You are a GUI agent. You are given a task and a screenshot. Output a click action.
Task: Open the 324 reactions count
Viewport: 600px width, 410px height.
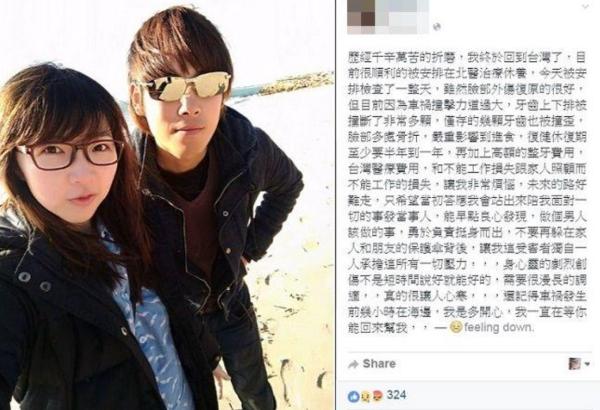tap(396, 395)
